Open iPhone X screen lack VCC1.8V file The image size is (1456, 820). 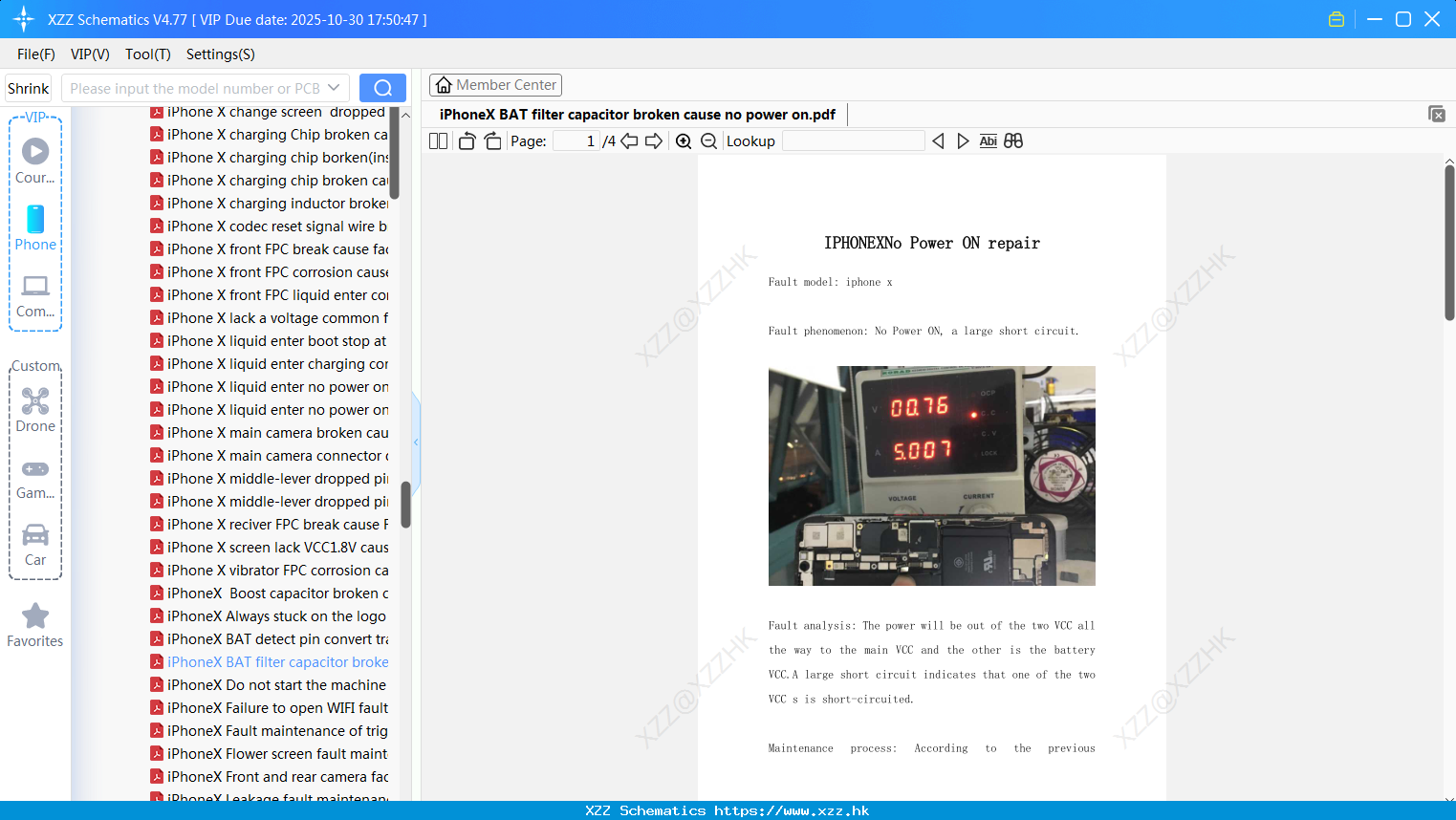click(269, 548)
